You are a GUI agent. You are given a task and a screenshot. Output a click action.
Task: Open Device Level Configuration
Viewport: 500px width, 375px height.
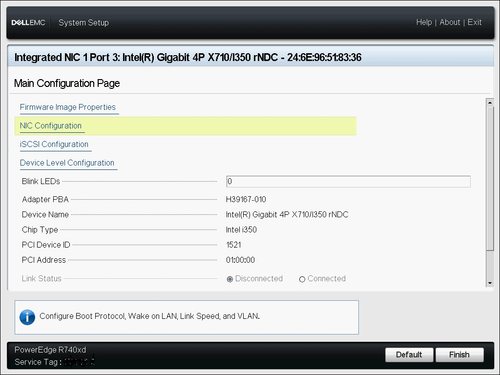(x=67, y=163)
